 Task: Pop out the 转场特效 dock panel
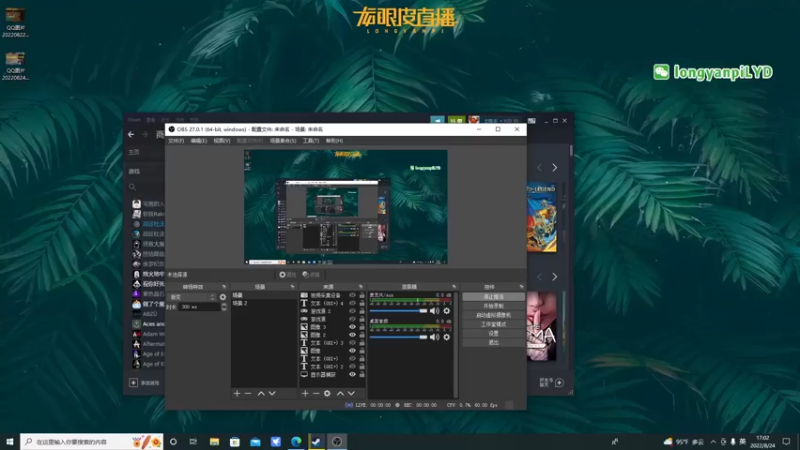224,287
